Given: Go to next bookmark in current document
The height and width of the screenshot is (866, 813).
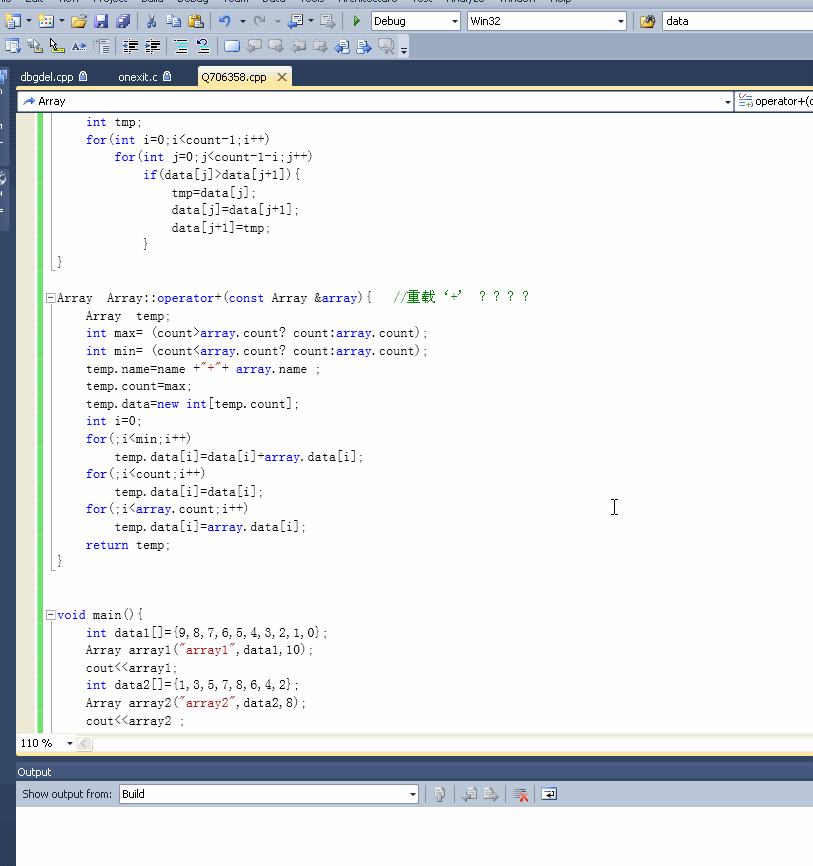Looking at the screenshot, I should click(364, 46).
